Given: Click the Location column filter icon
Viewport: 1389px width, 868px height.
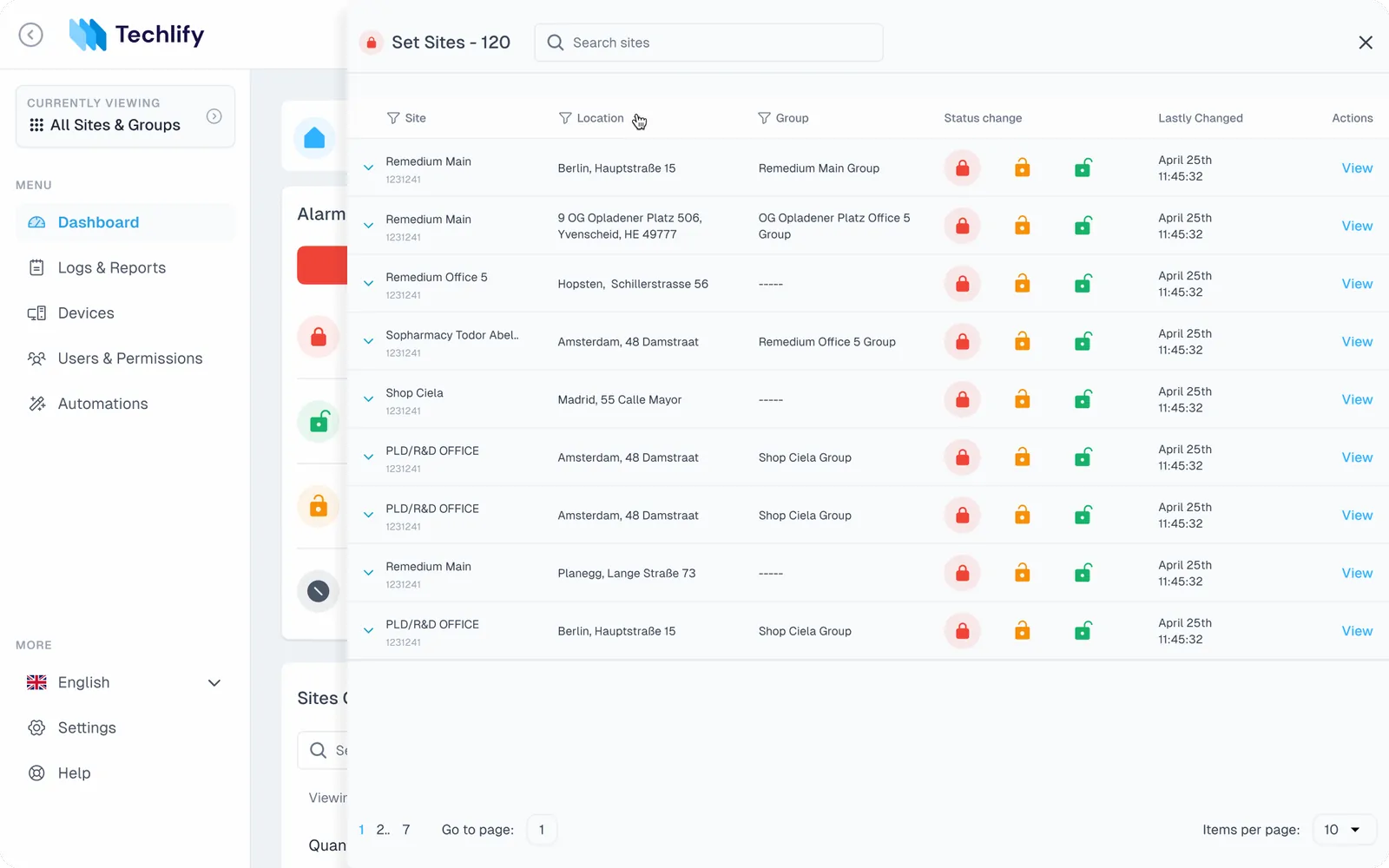Looking at the screenshot, I should click(x=565, y=118).
